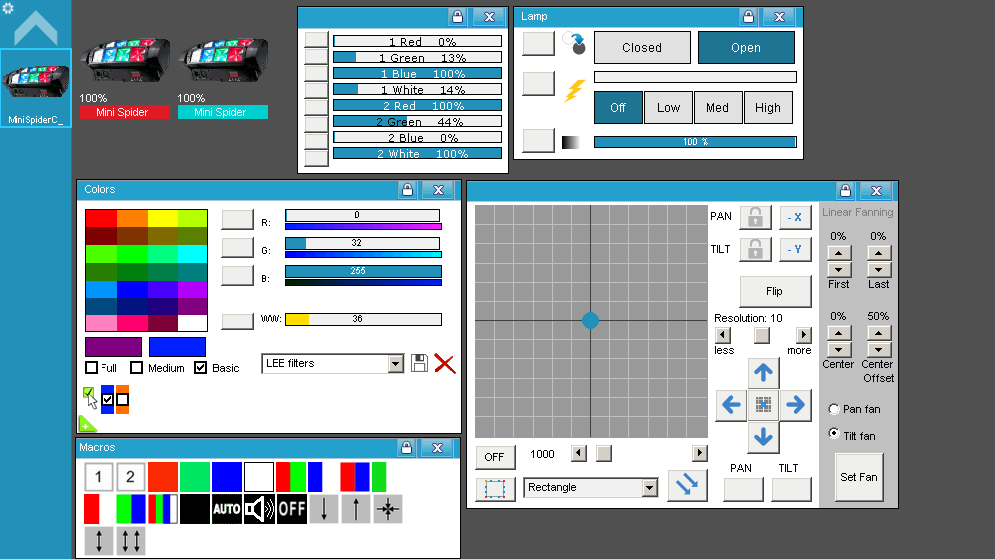995x559 pixels.
Task: Enable the Medium palette checkbox
Action: (x=136, y=367)
